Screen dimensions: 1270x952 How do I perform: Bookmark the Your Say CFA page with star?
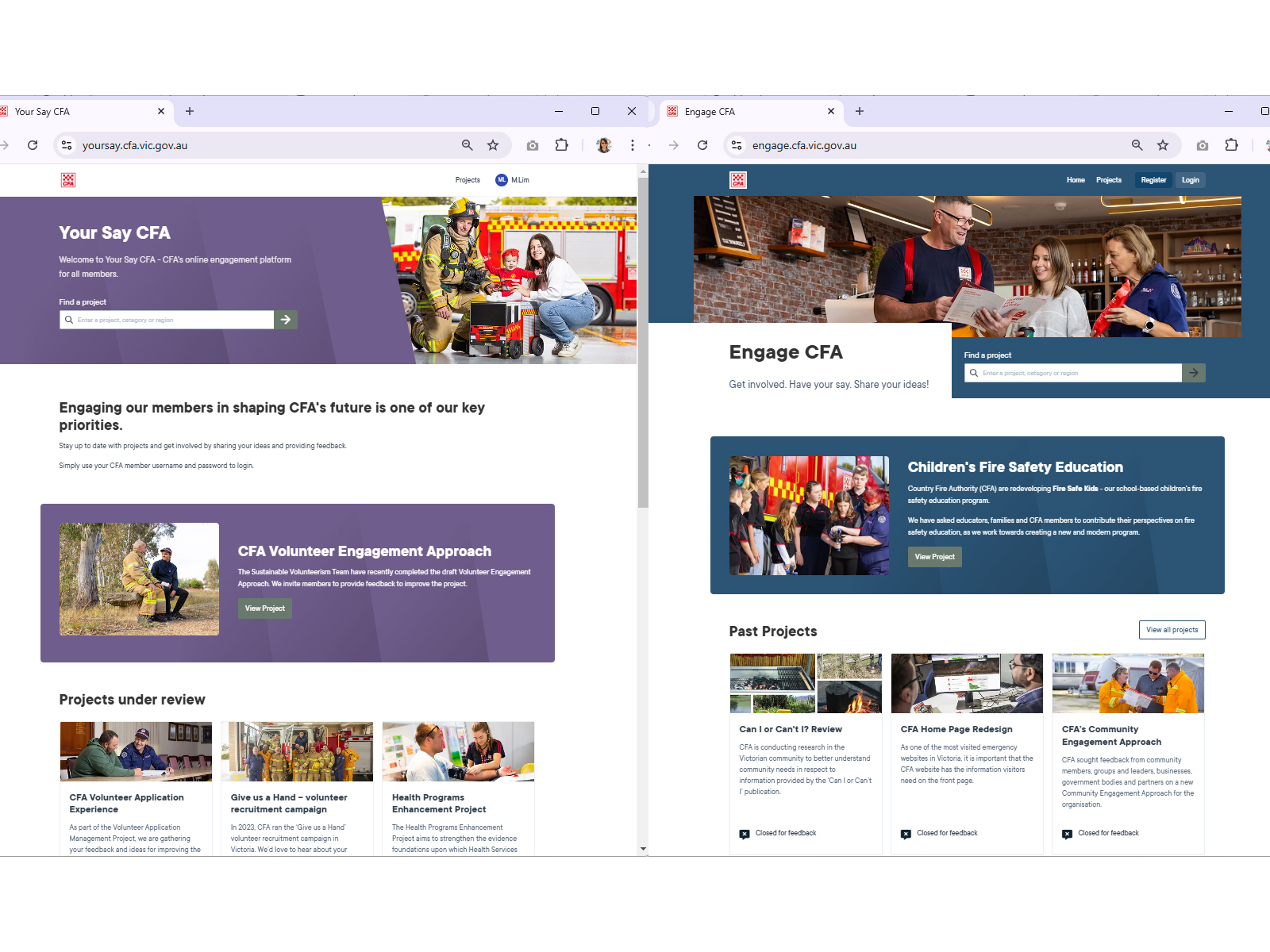click(x=493, y=145)
